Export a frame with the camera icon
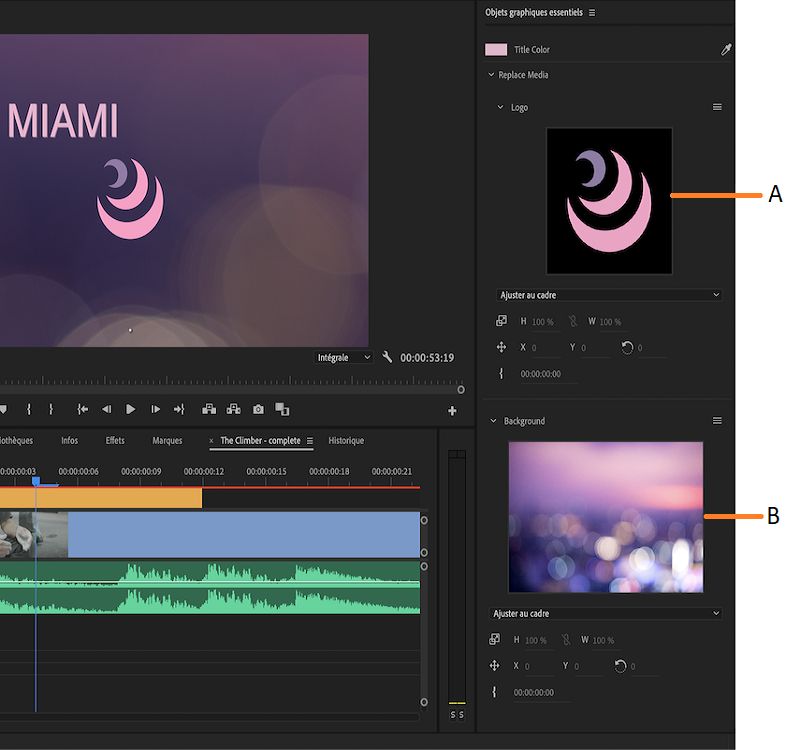786x750 pixels. tap(258, 410)
